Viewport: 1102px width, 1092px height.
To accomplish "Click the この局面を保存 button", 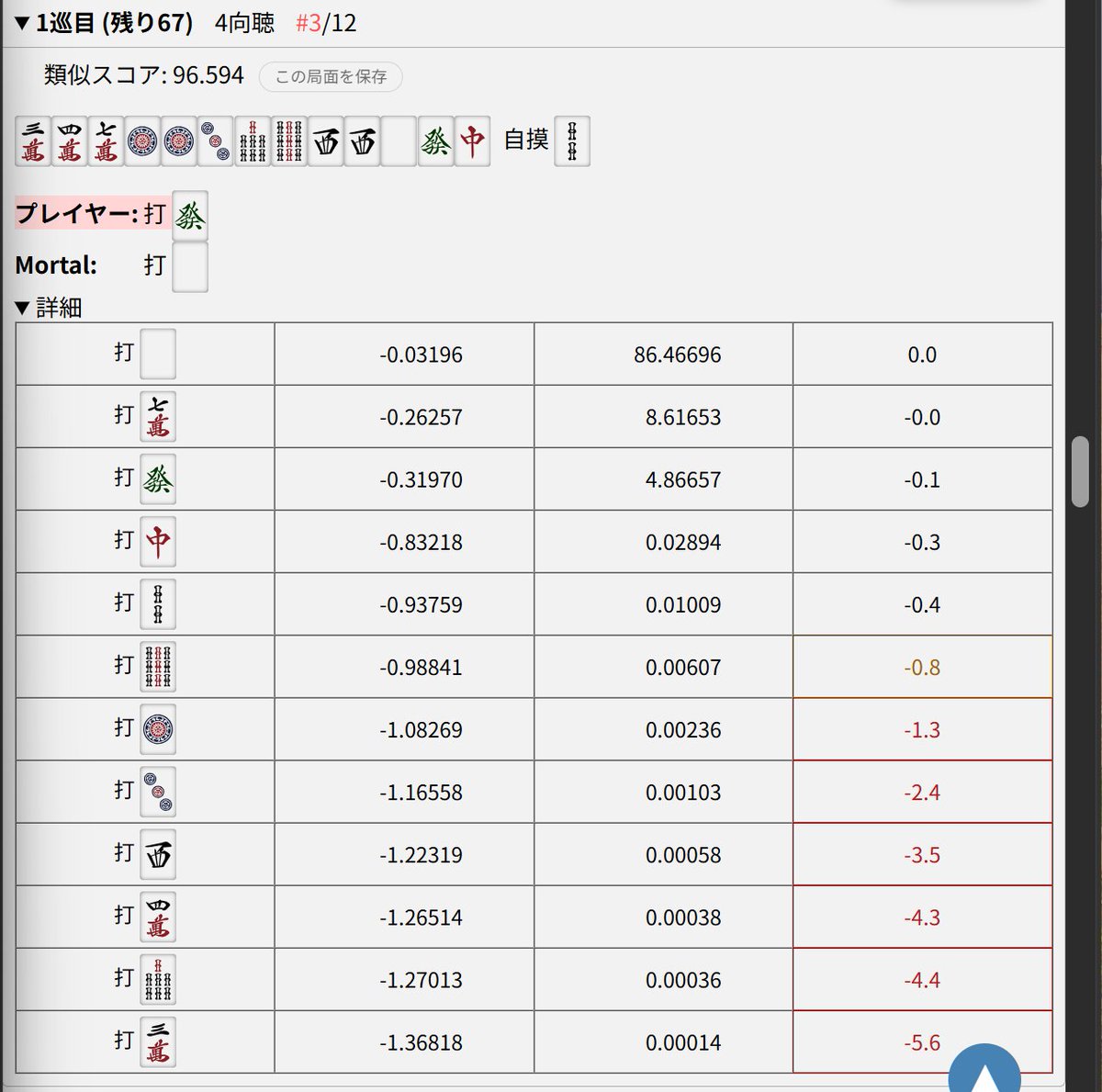I will (x=331, y=76).
